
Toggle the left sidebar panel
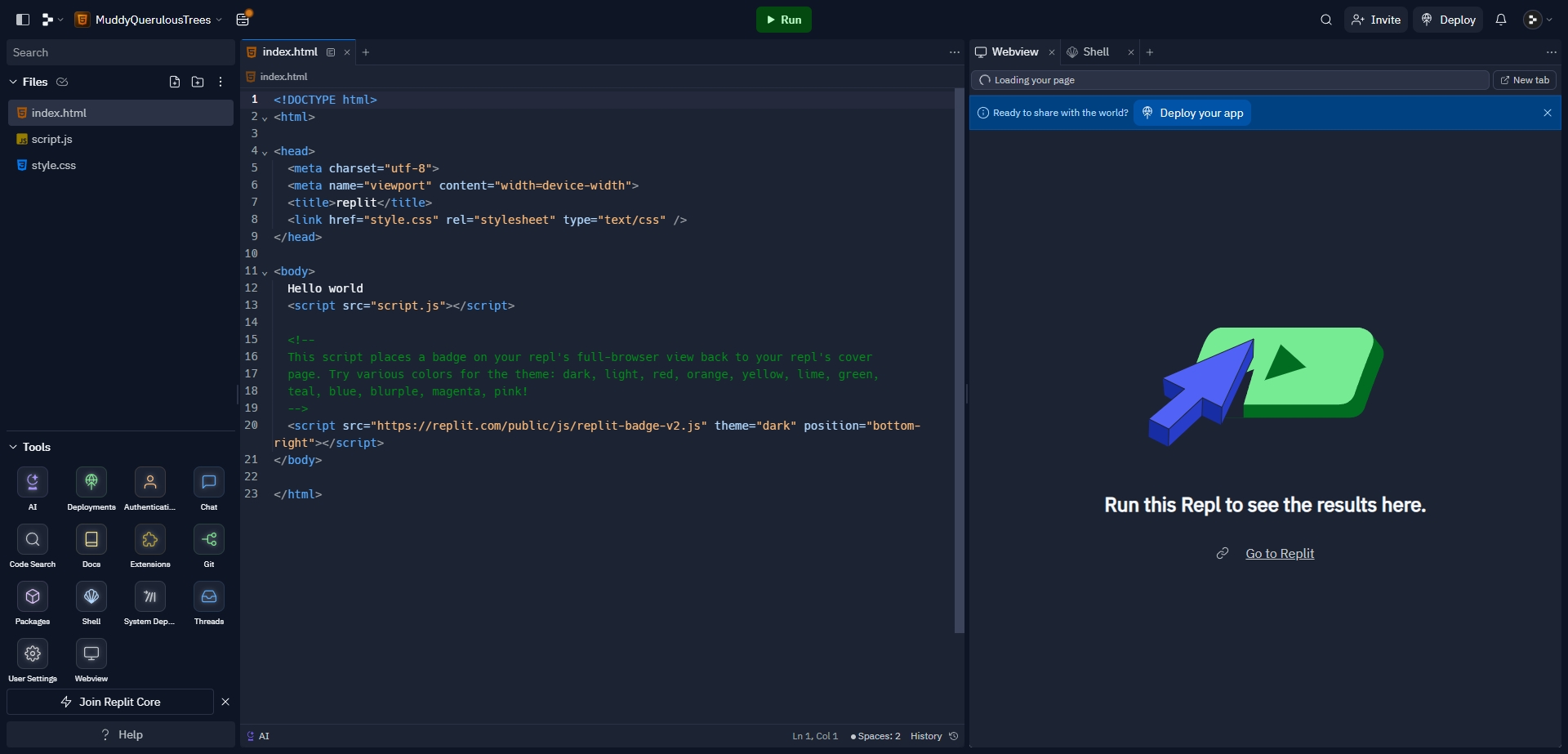pos(23,20)
